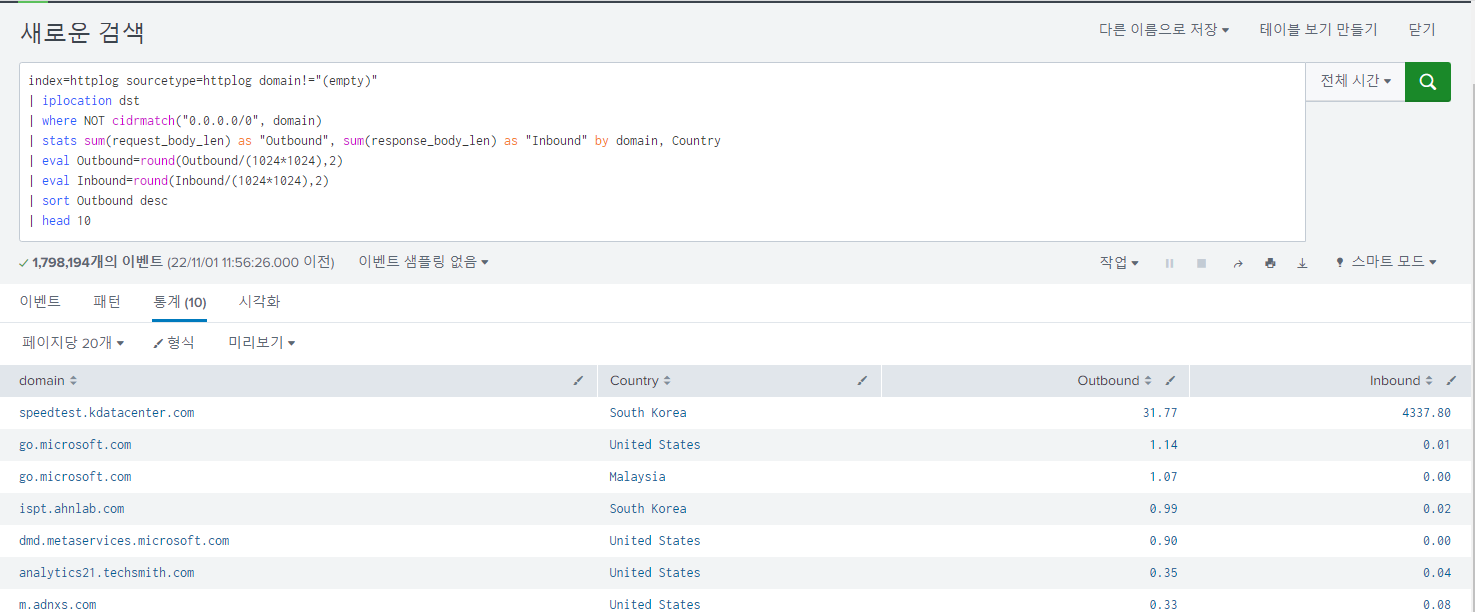The height and width of the screenshot is (612, 1475).
Task: Click the Malaysia country cell
Action: point(637,477)
